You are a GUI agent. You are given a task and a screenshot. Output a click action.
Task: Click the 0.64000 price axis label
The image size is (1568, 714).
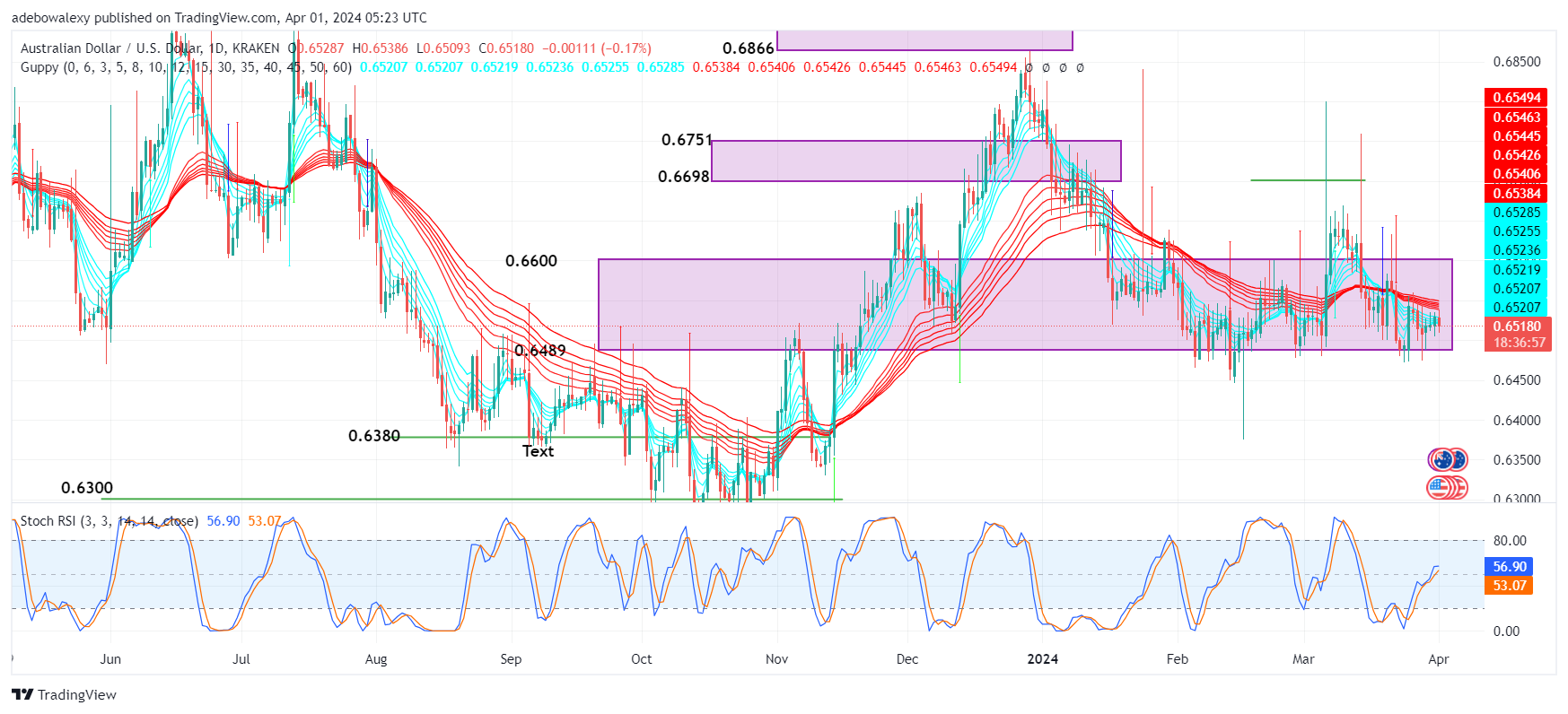1517,421
